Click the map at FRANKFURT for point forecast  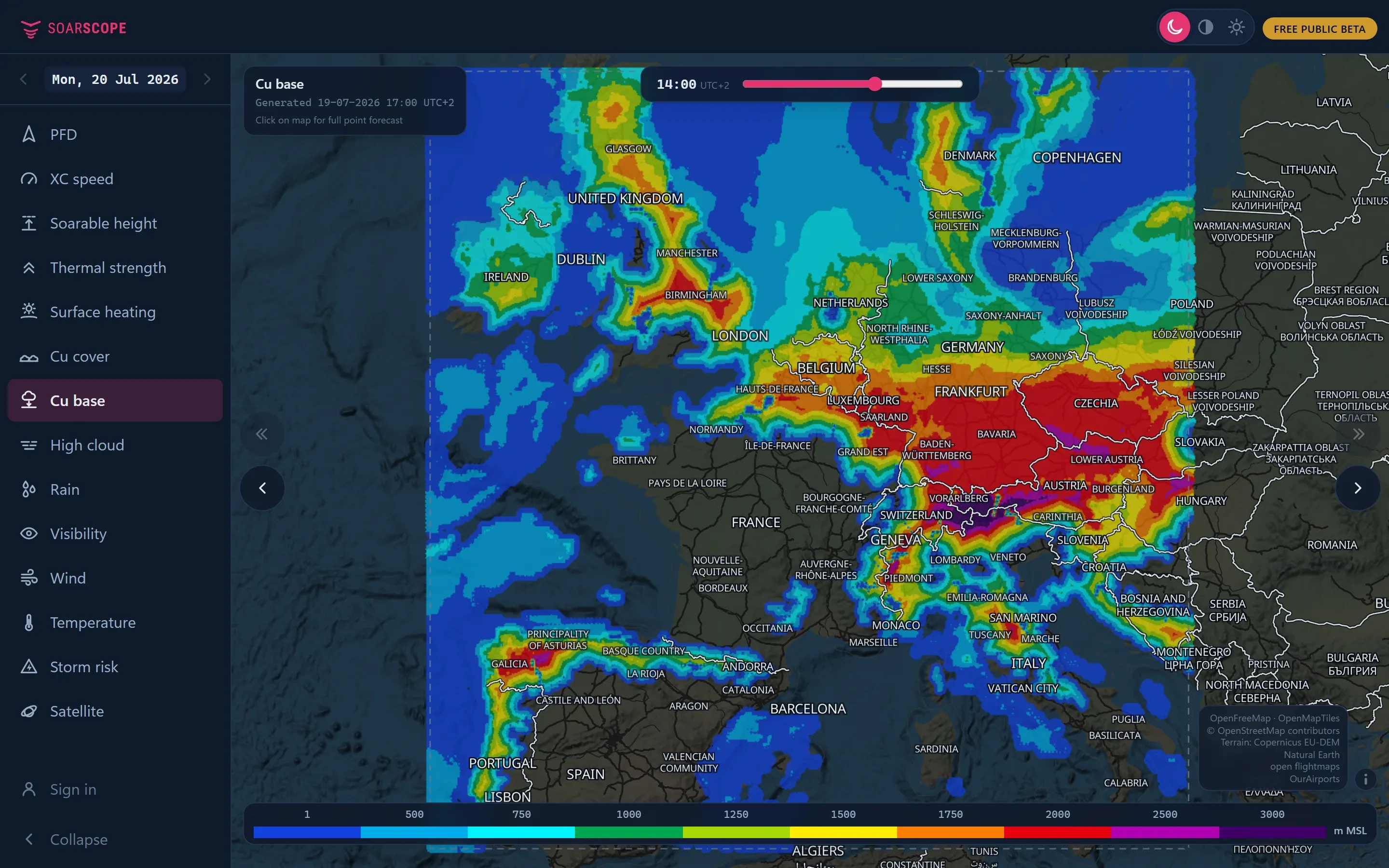(x=970, y=392)
